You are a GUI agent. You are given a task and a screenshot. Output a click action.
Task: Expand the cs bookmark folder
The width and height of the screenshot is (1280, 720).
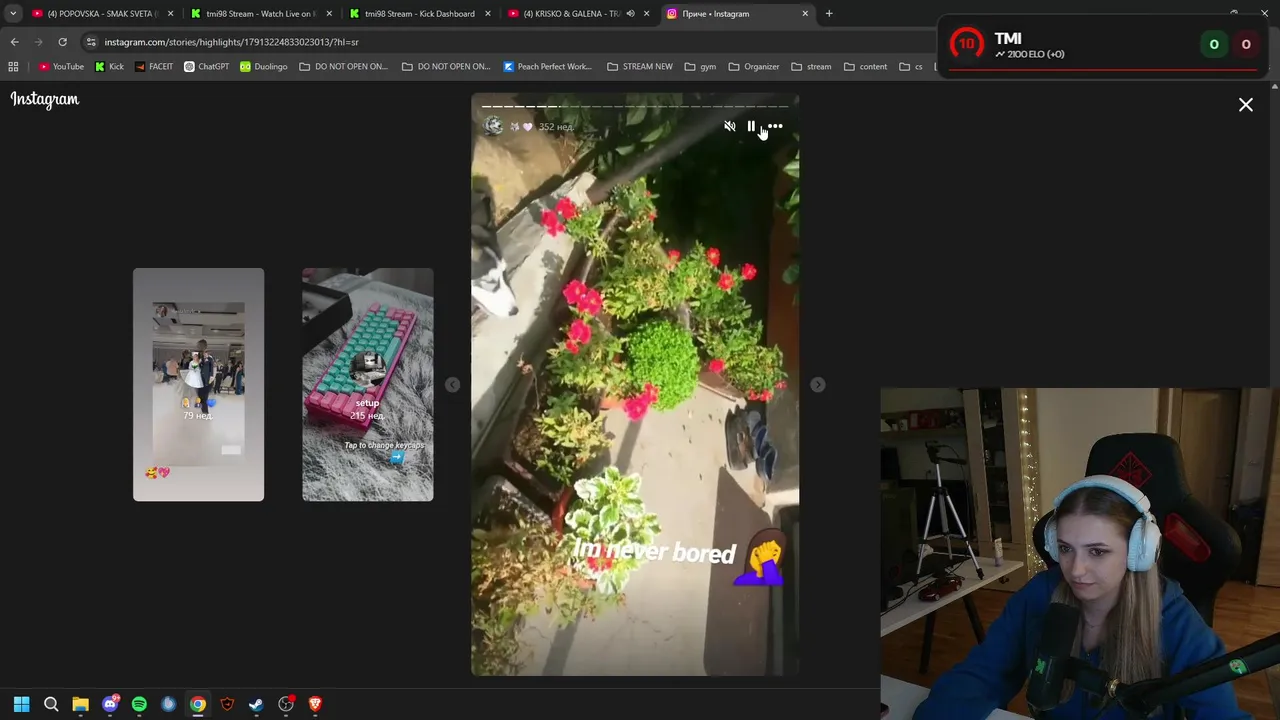pyautogui.click(x=911, y=67)
